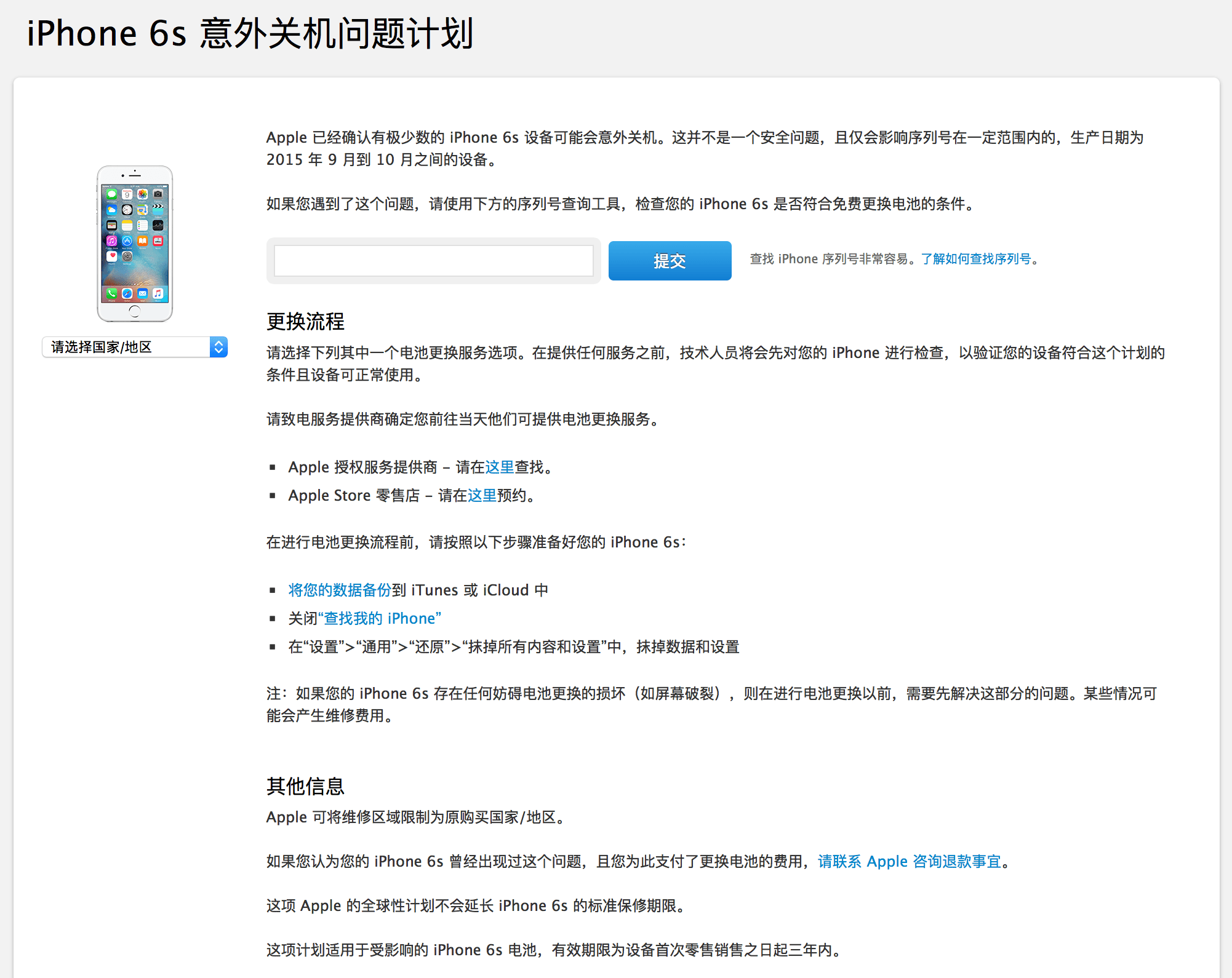Click the 其他信息 heading
1232x978 pixels.
305,786
